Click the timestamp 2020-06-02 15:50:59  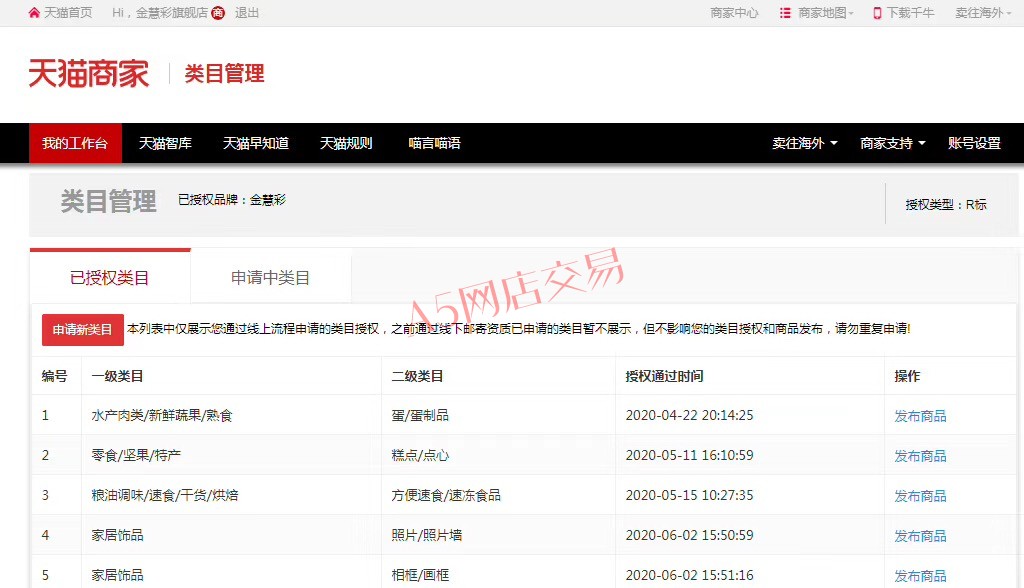690,535
